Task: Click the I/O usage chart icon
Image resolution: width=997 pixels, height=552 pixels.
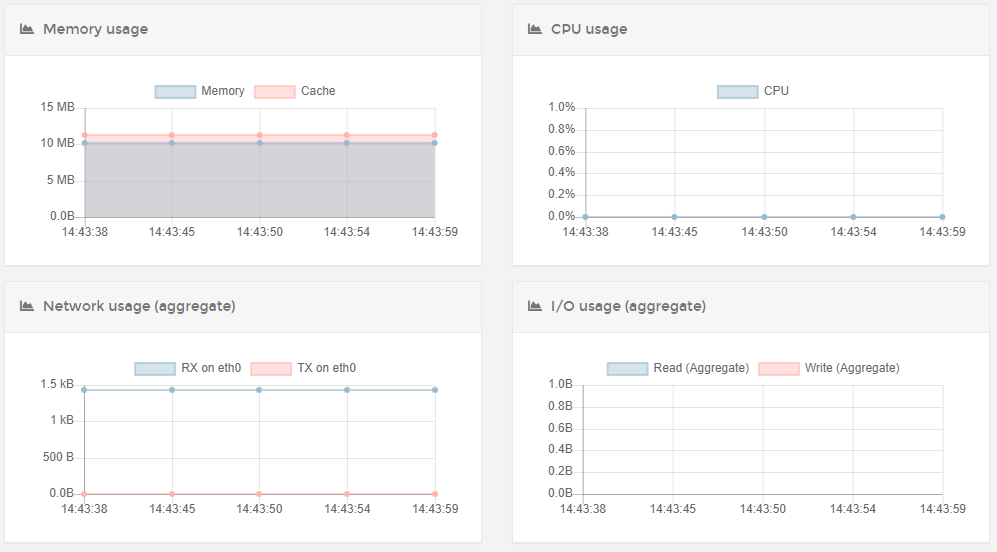Action: pyautogui.click(x=535, y=306)
